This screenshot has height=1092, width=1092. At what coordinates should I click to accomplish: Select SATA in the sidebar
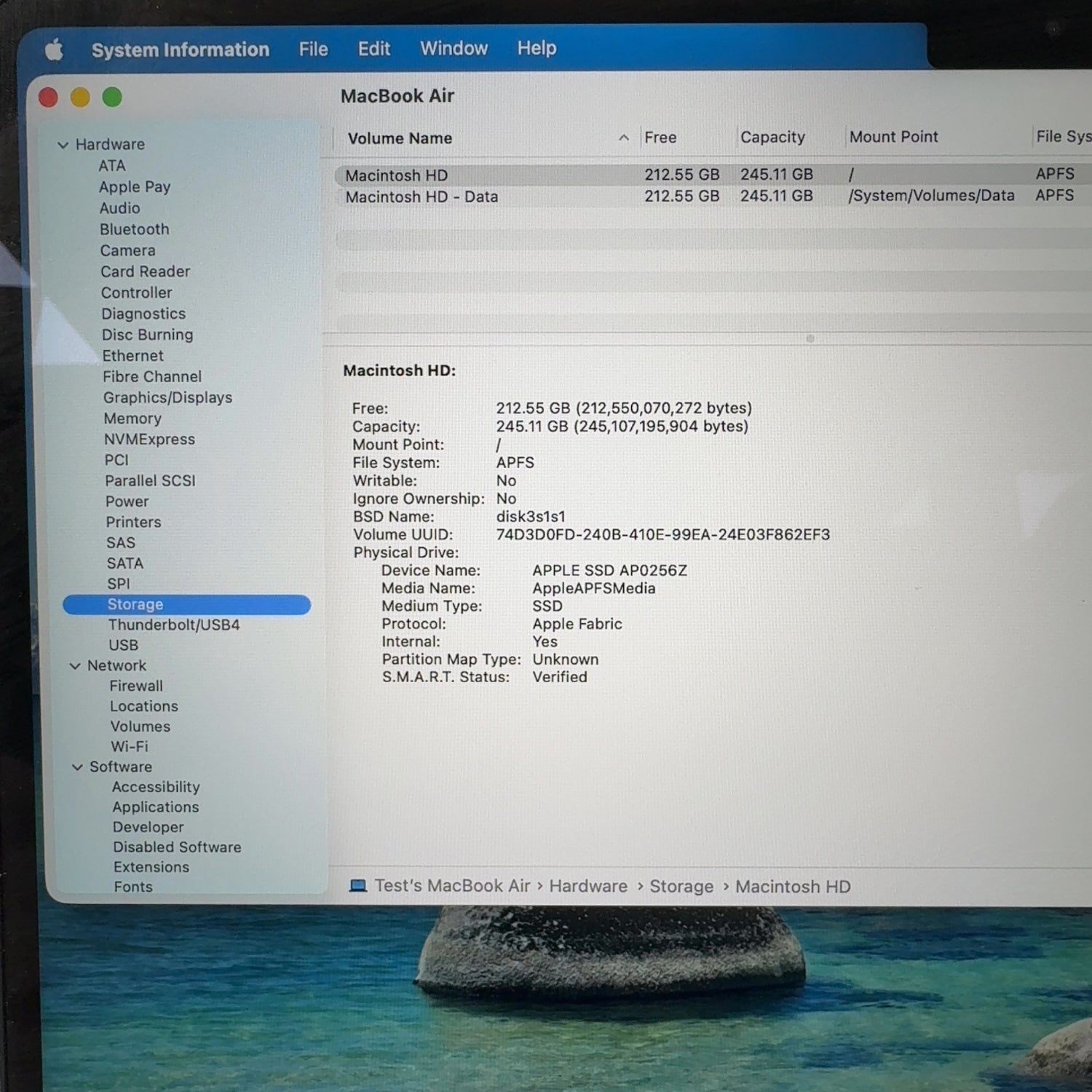[x=125, y=563]
